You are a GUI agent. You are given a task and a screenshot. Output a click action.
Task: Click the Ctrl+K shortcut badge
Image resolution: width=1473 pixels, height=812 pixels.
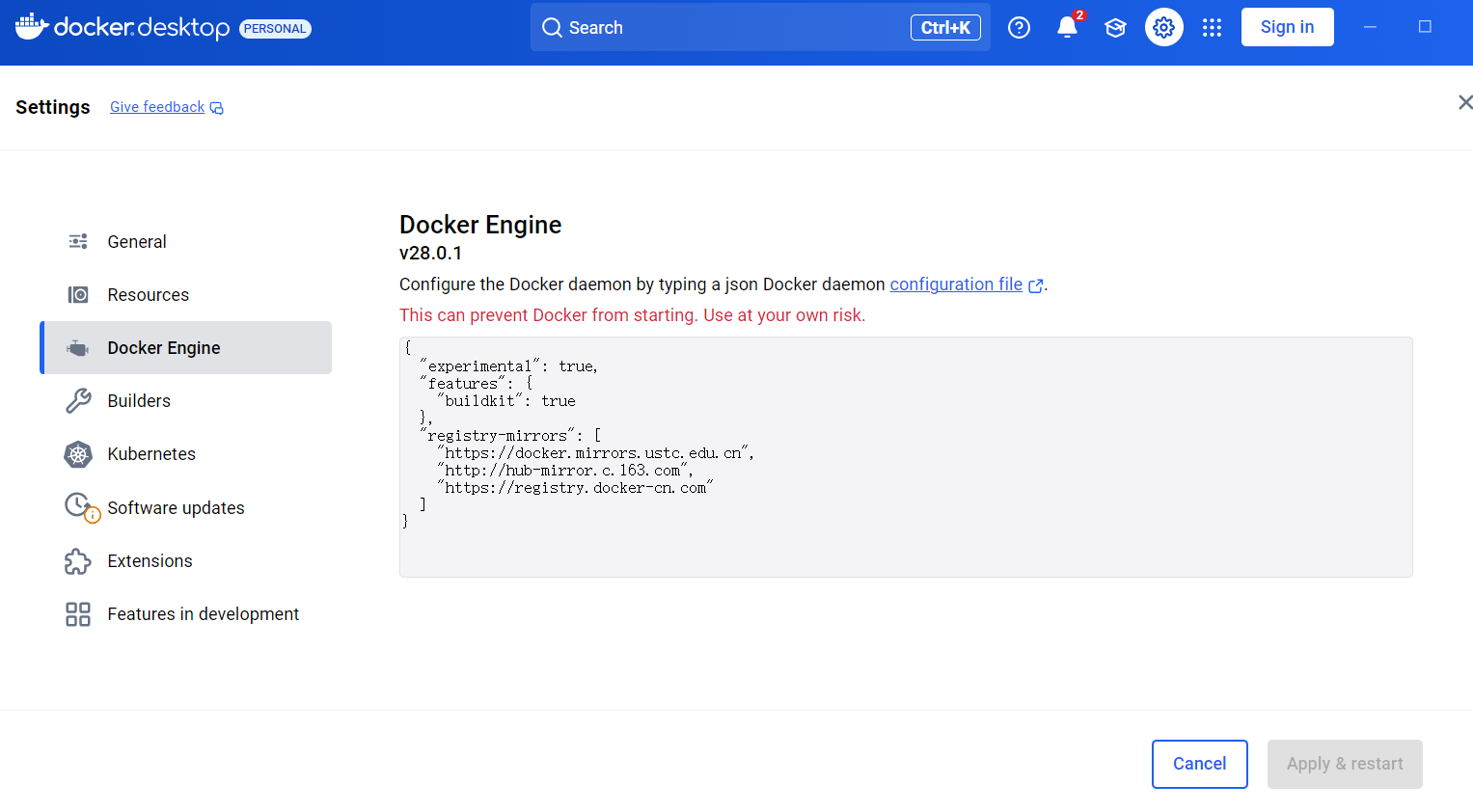tap(945, 28)
